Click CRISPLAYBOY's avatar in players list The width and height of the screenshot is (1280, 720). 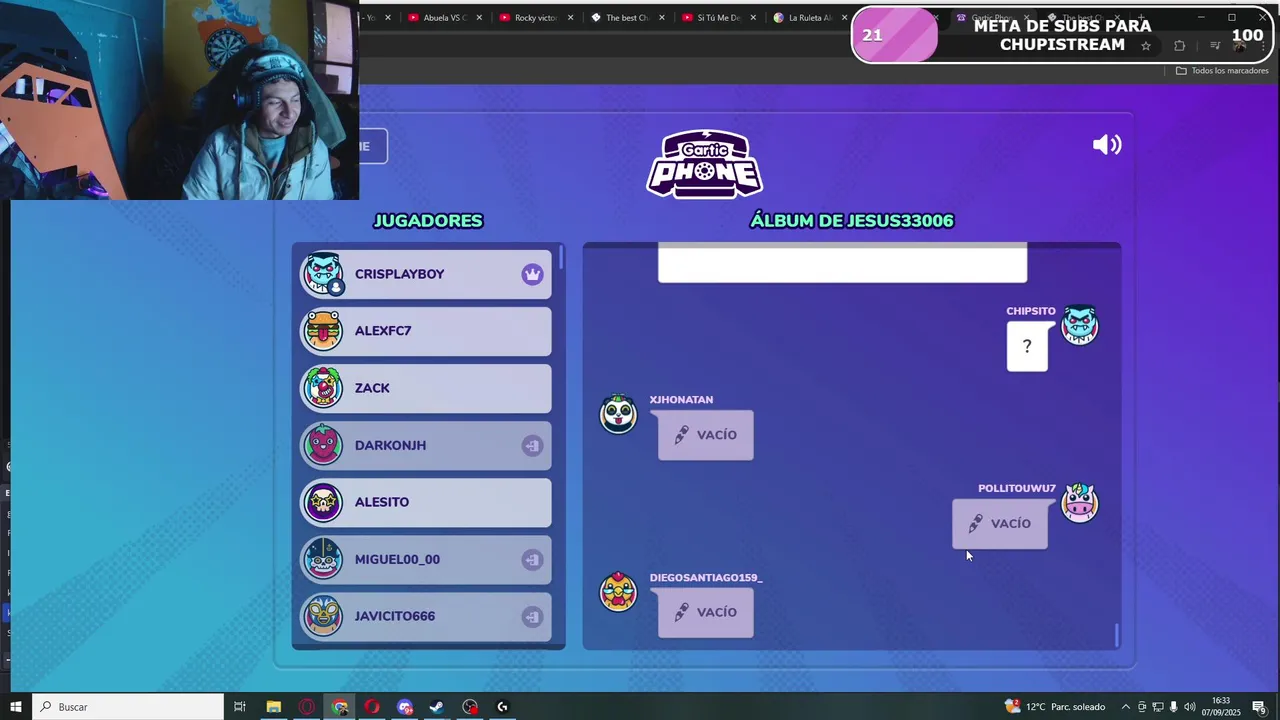(323, 274)
